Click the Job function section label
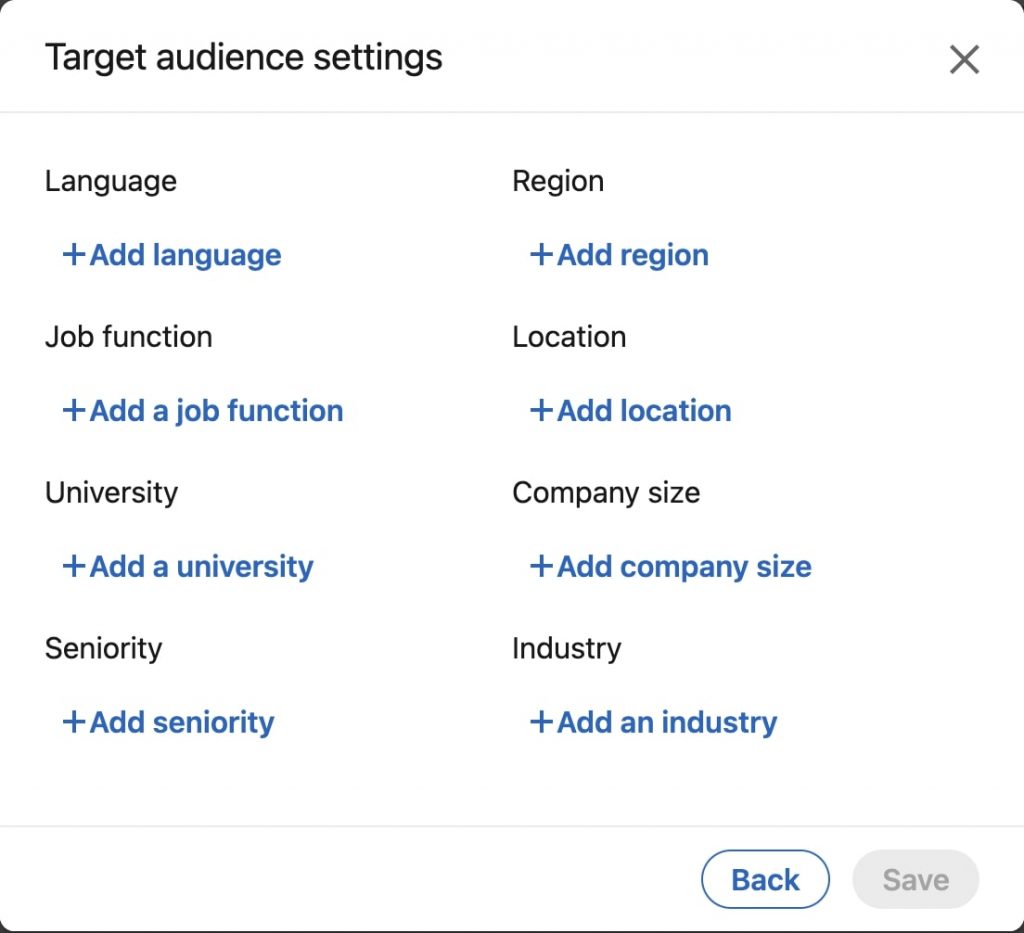Image resolution: width=1024 pixels, height=933 pixels. (129, 337)
